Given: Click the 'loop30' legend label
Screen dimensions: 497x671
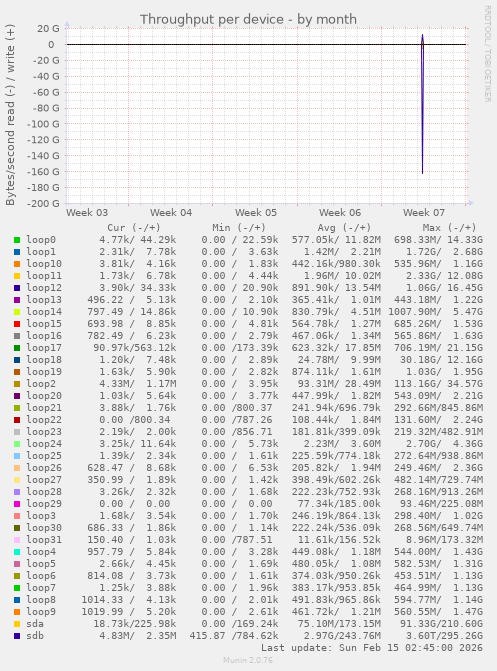Looking at the screenshot, I should [x=44, y=528].
